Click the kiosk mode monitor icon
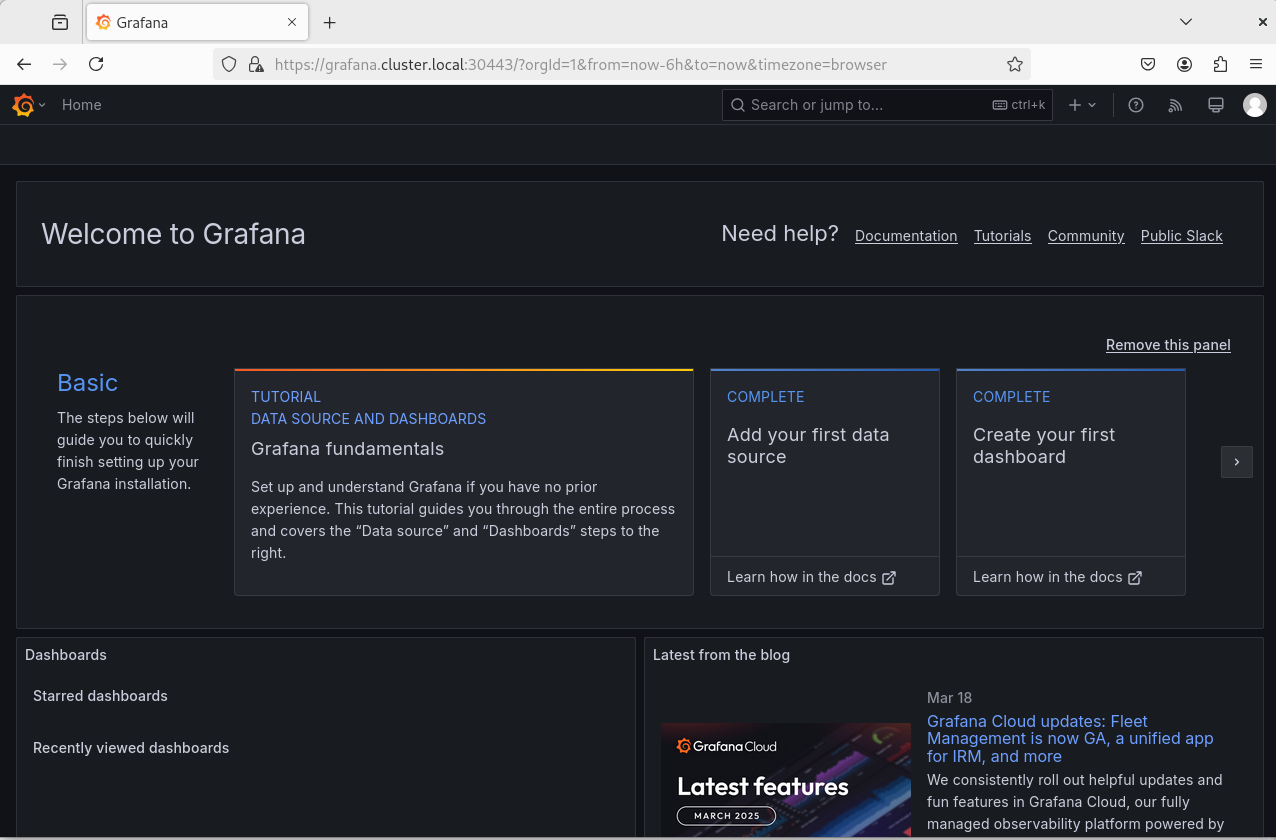The height and width of the screenshot is (840, 1276). 1215,105
